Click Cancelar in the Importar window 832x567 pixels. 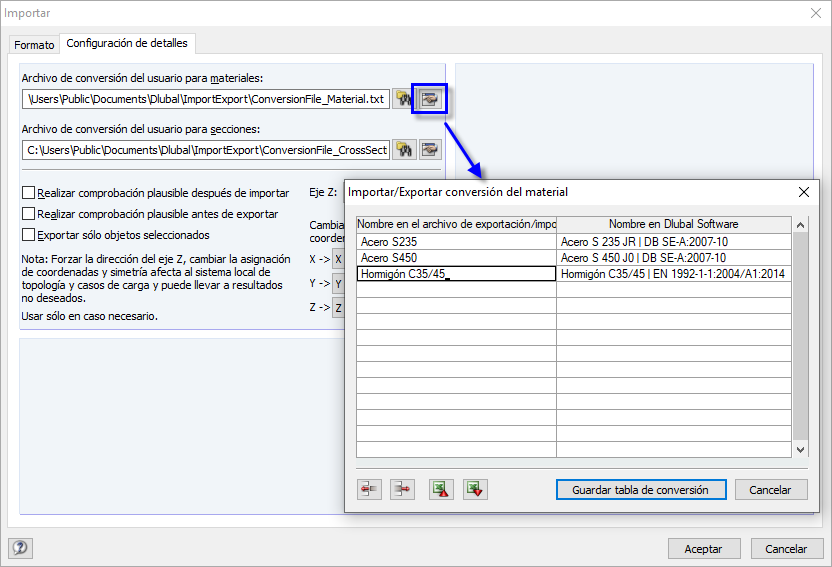(786, 548)
